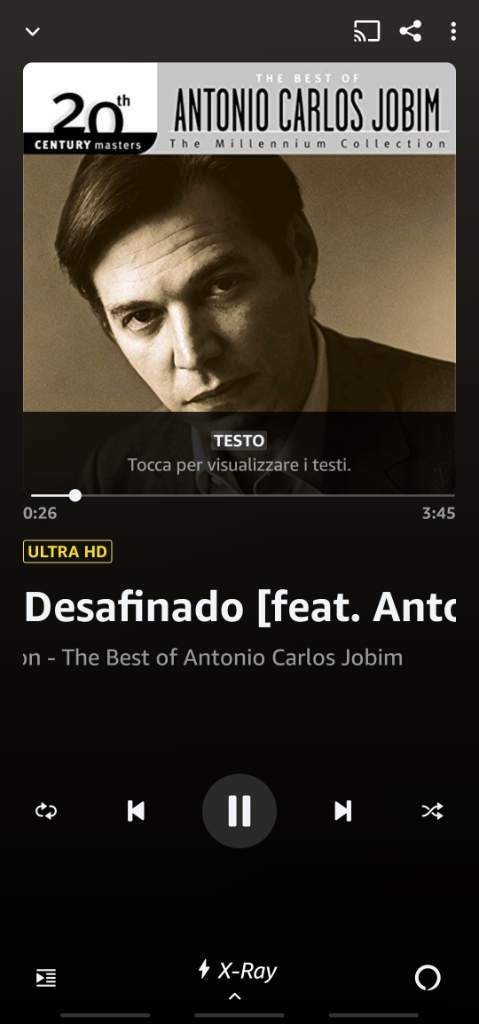Screen dimensions: 479x1024
Task: Show lyrics via the TESTO label
Action: [x=239, y=441]
